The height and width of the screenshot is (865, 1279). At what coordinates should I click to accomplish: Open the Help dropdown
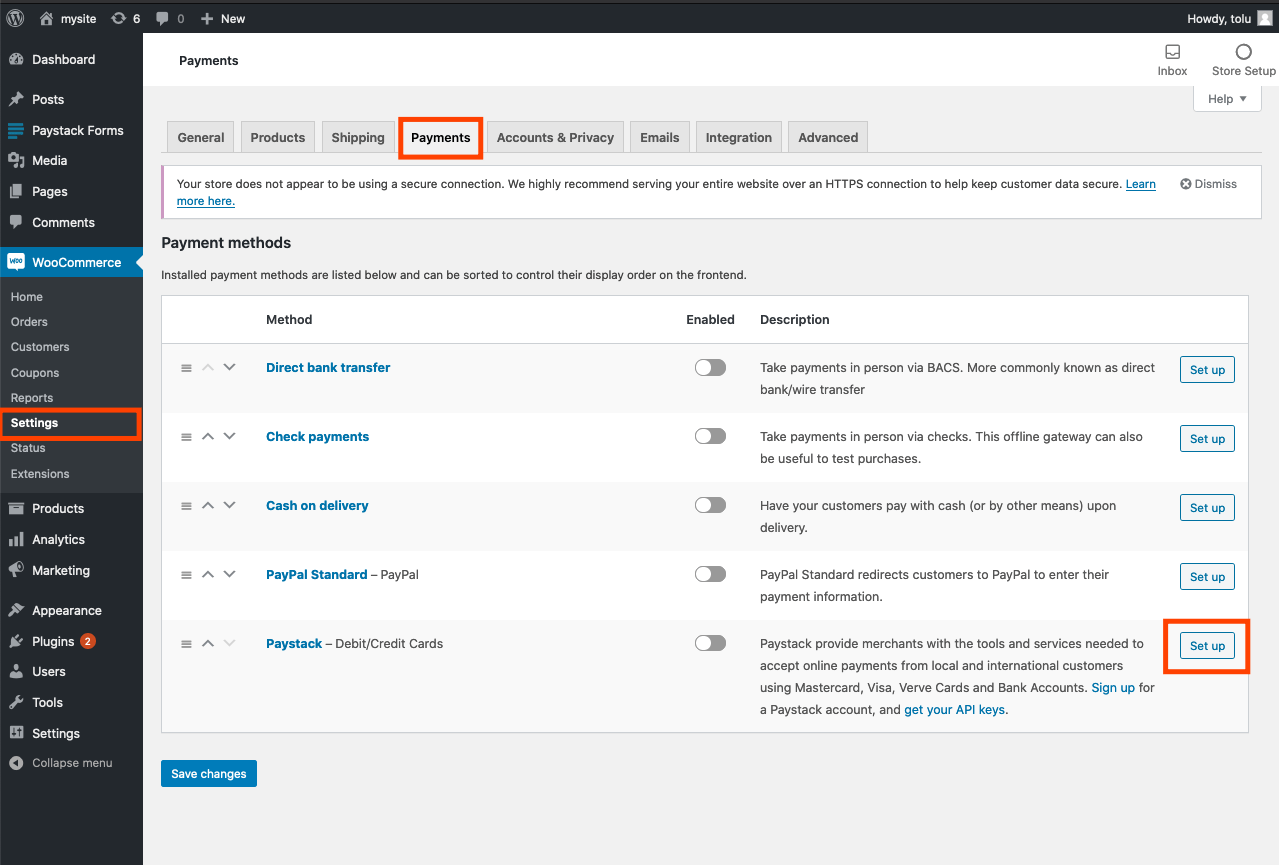[x=1226, y=98]
